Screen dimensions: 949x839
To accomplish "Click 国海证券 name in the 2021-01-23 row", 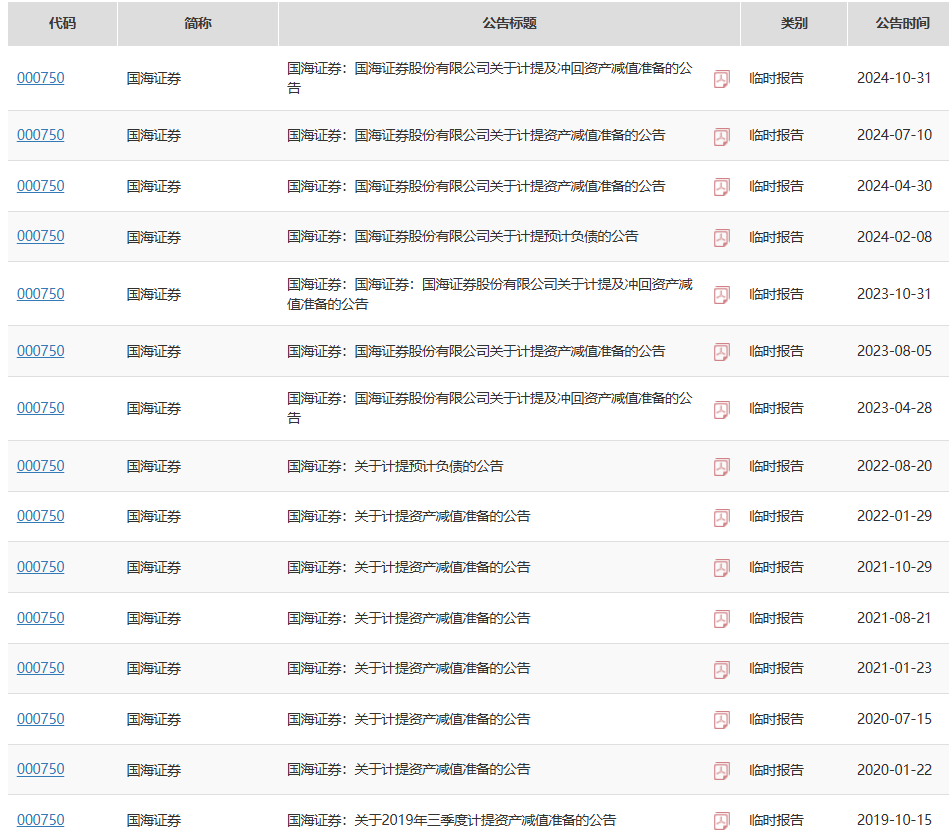I will 154,668.
